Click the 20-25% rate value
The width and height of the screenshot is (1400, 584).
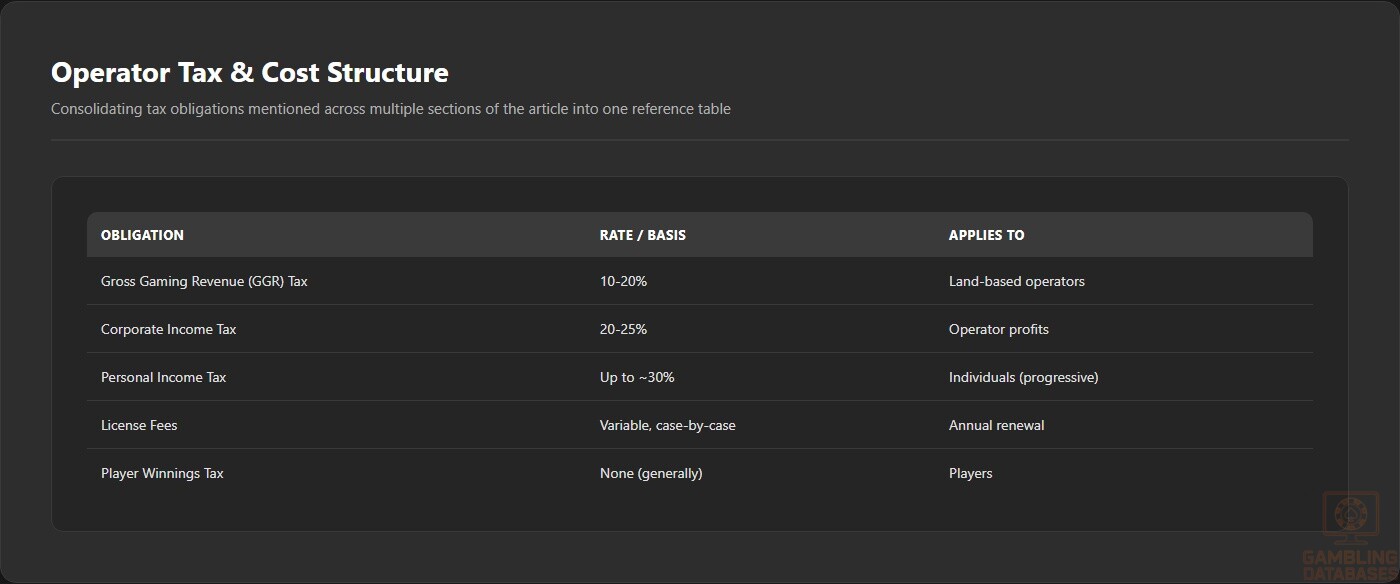click(624, 329)
